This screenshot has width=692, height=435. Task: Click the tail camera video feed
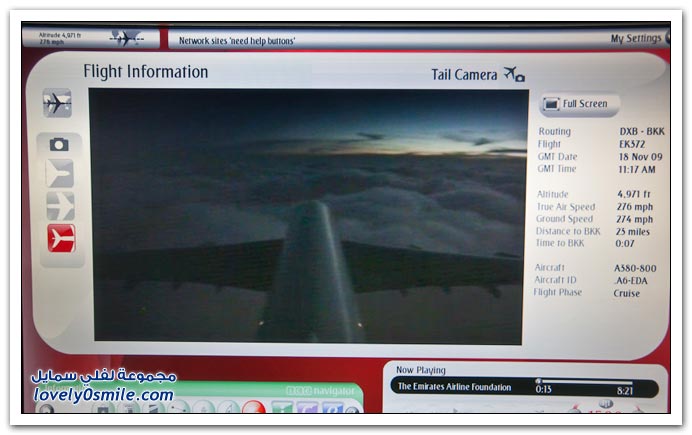(308, 215)
